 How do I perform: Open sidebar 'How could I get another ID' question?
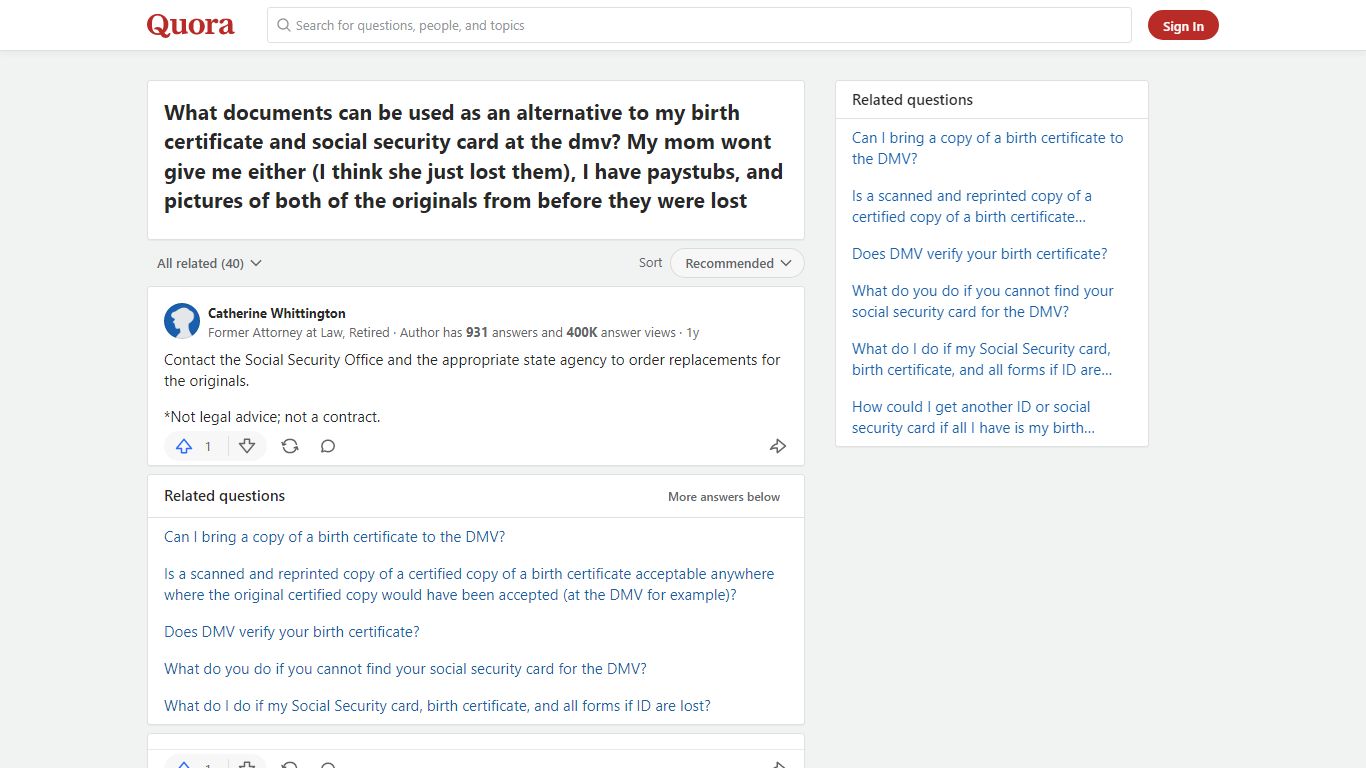click(973, 417)
